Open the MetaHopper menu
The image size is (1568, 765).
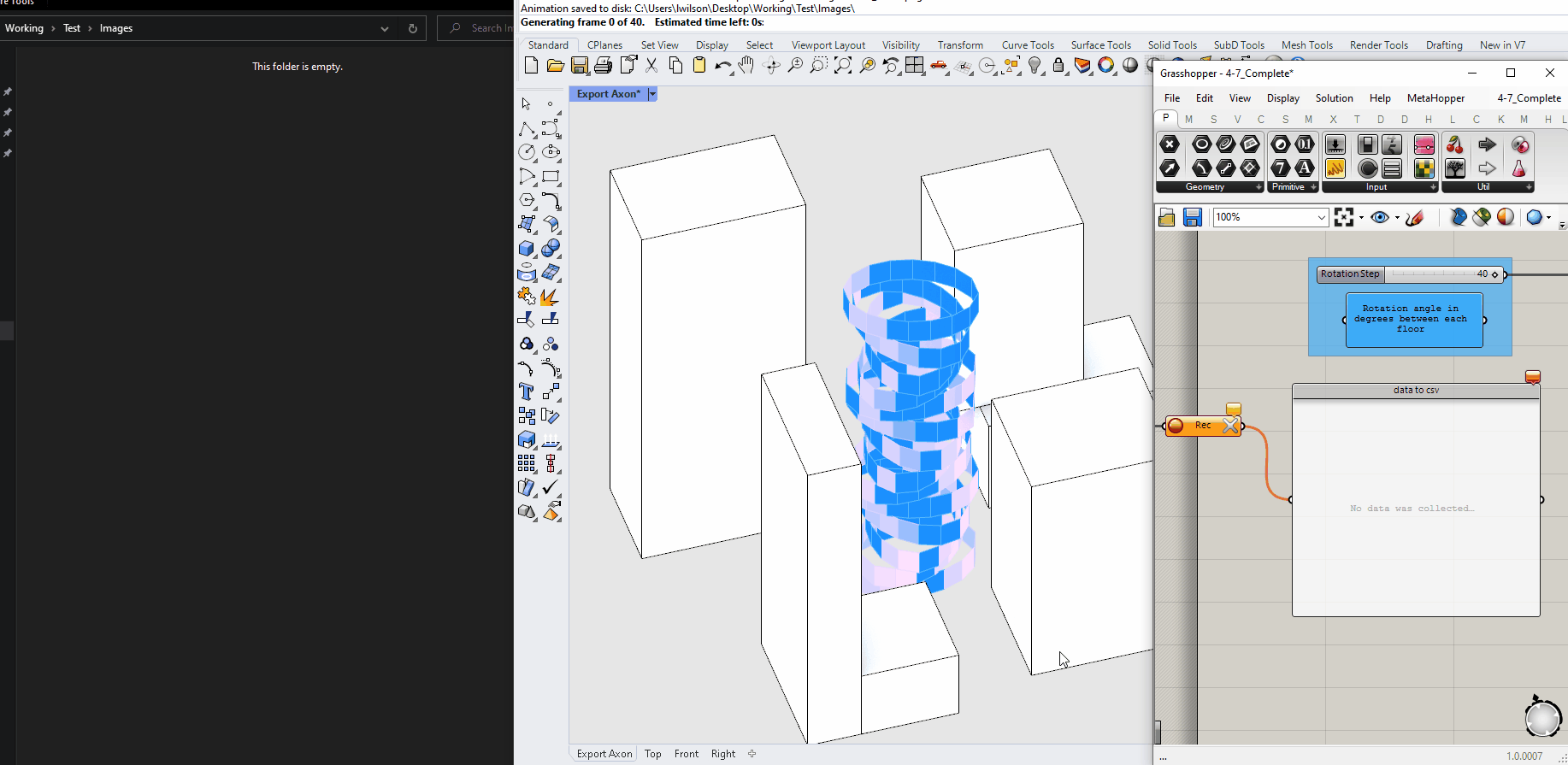(1435, 98)
